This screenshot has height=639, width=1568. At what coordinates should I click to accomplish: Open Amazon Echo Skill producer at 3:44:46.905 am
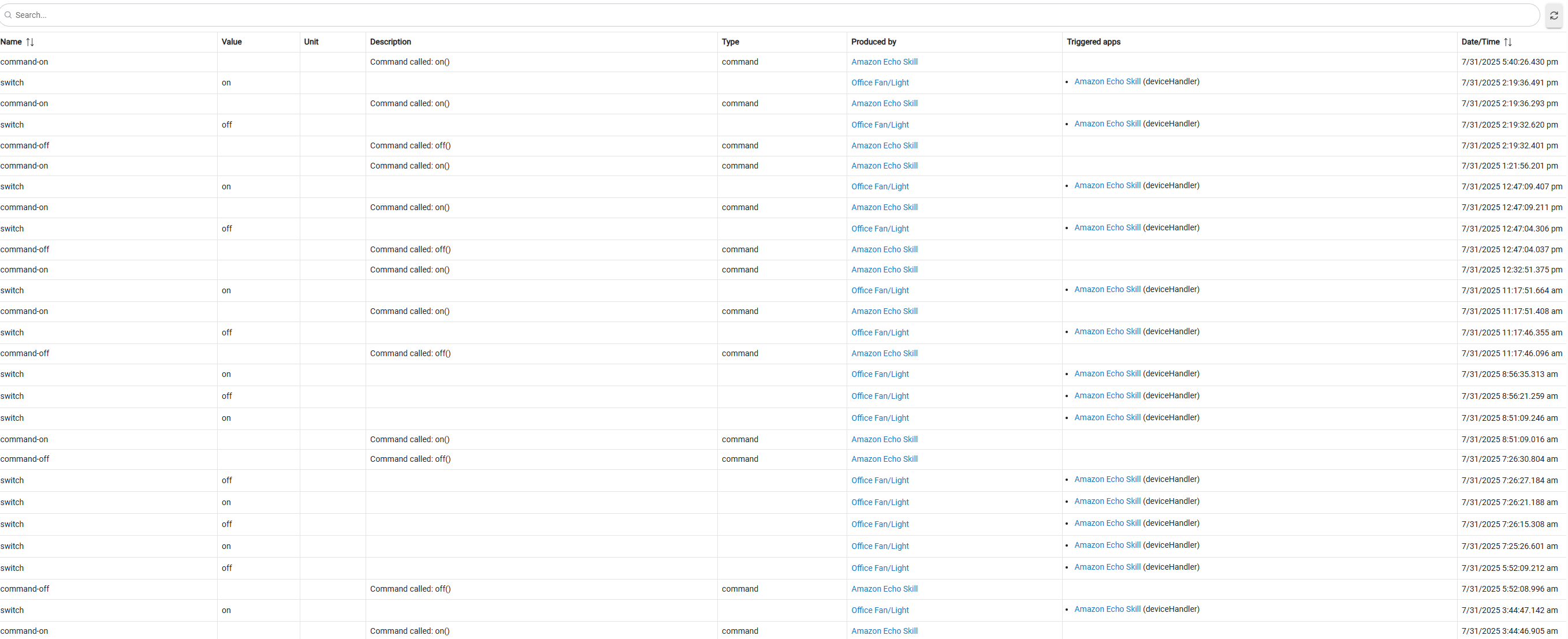[884, 631]
